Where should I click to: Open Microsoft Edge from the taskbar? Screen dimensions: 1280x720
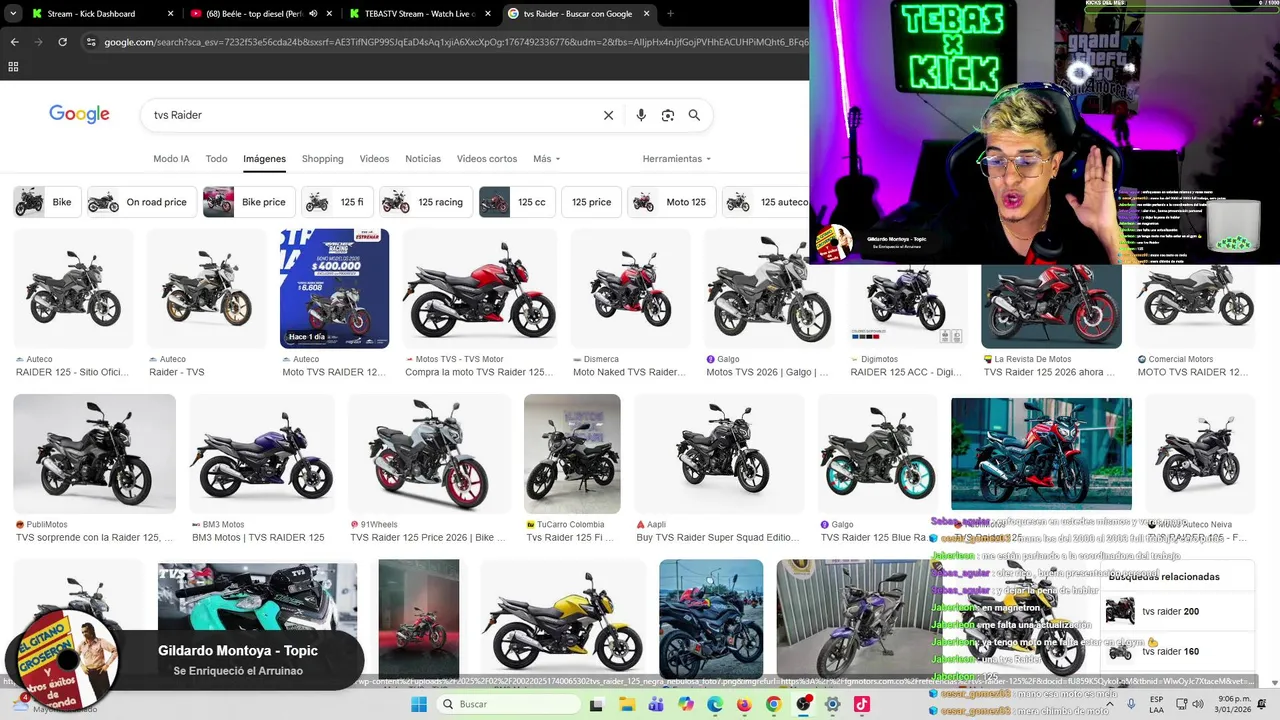pos(715,704)
